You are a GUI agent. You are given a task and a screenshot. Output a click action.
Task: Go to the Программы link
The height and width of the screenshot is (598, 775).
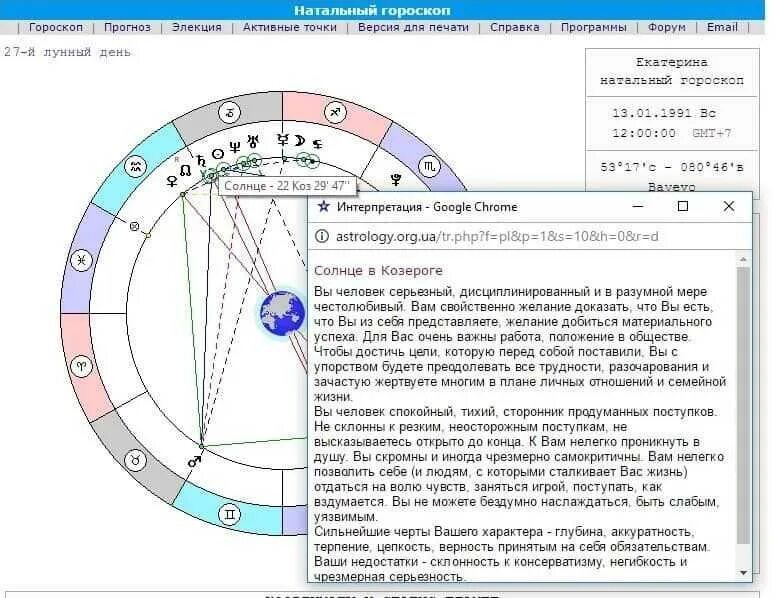[x=594, y=27]
